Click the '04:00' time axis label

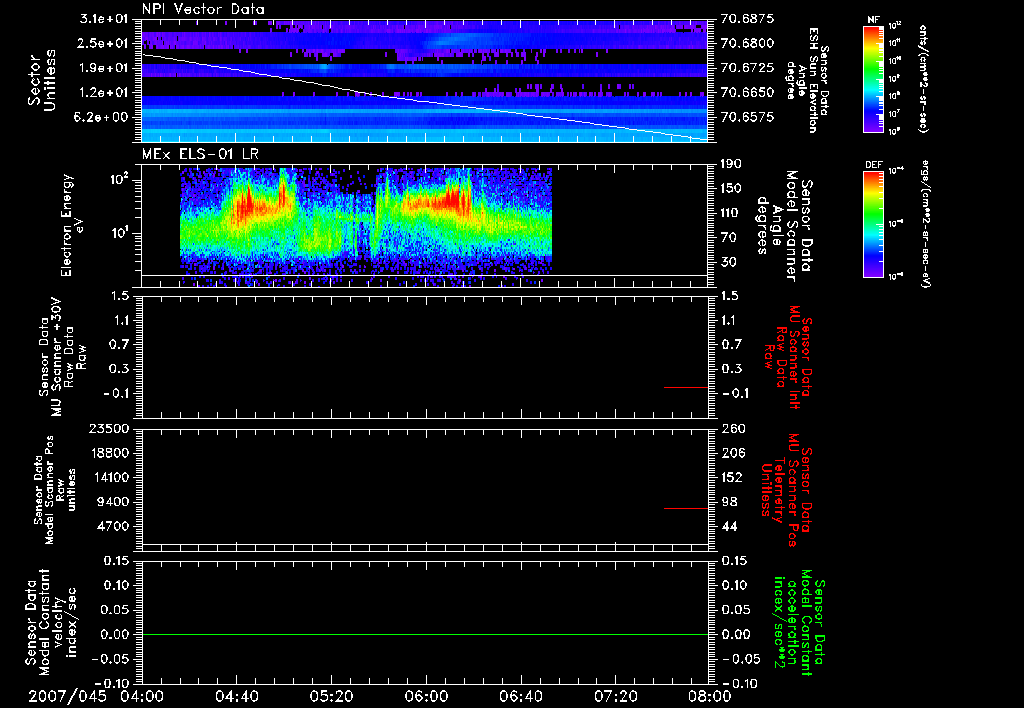142,696
